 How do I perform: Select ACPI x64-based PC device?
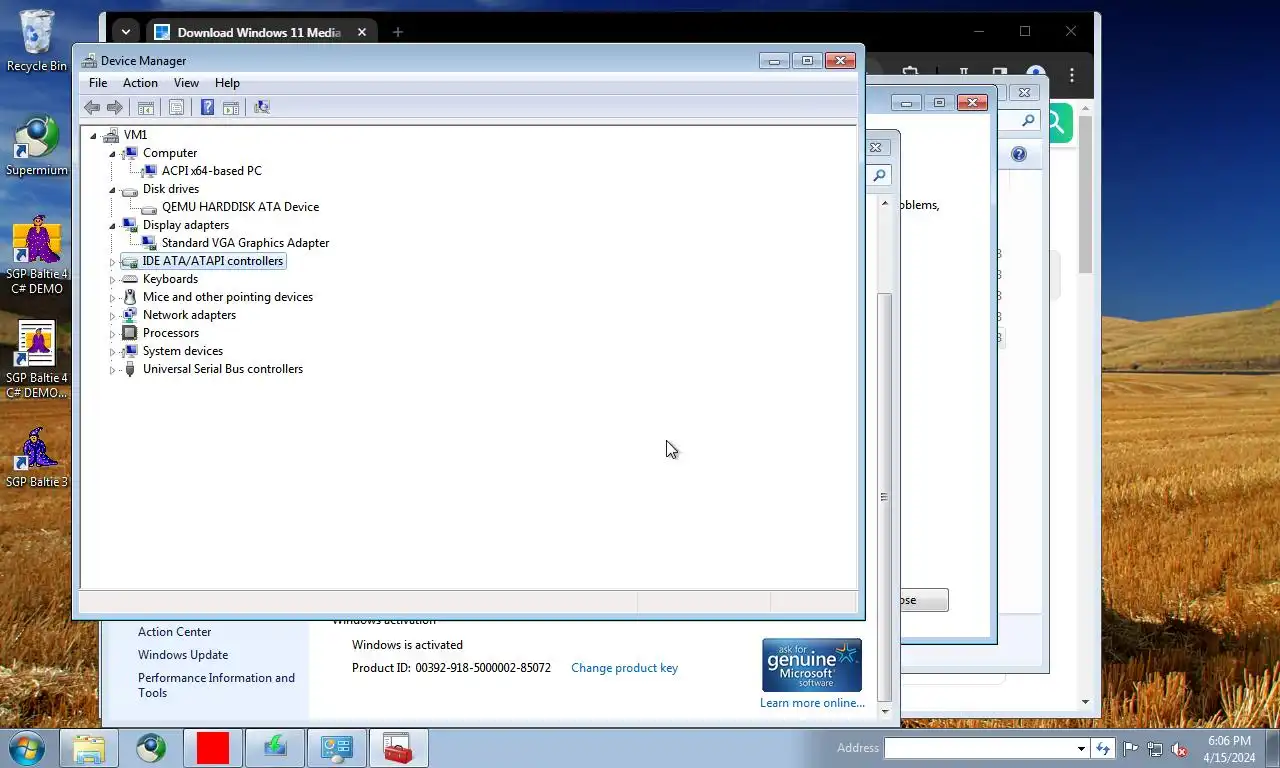212,171
